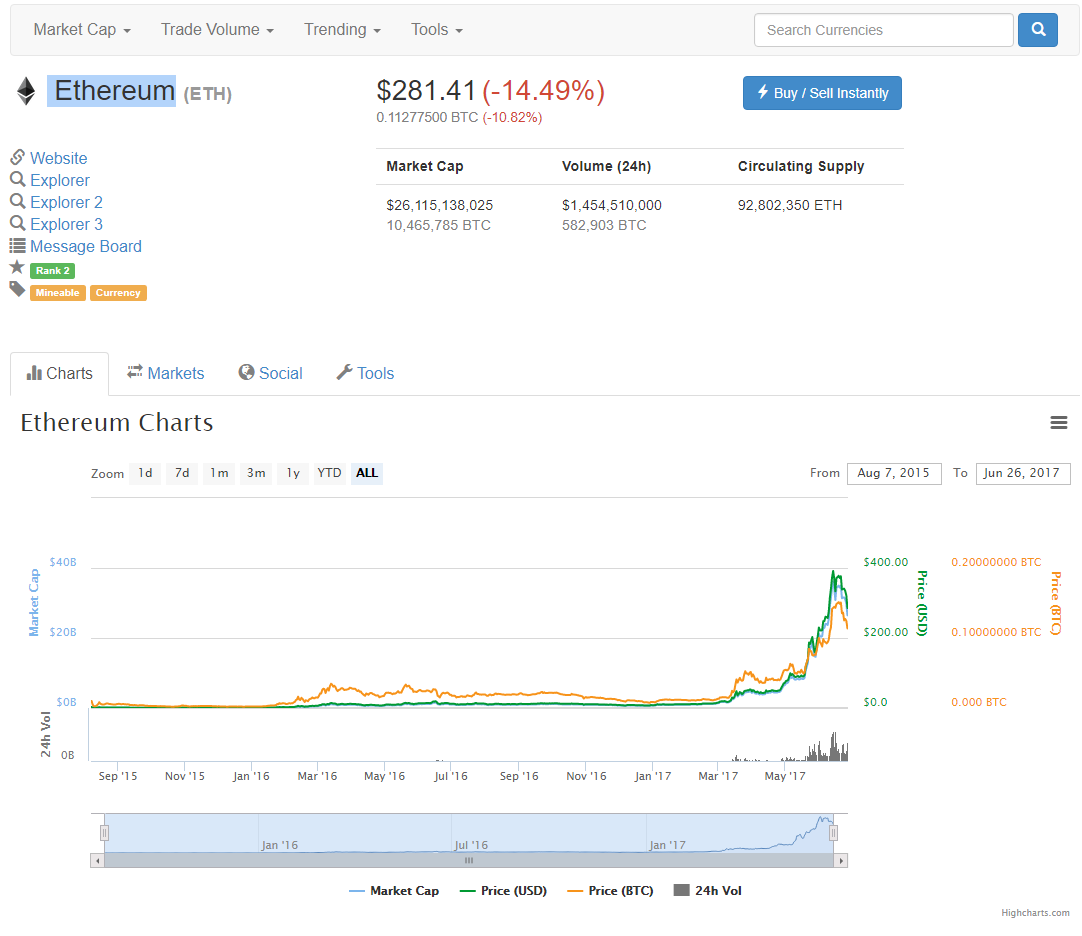Click navigator scrollbar left arrow
This screenshot has height=936, width=1082.
click(98, 861)
